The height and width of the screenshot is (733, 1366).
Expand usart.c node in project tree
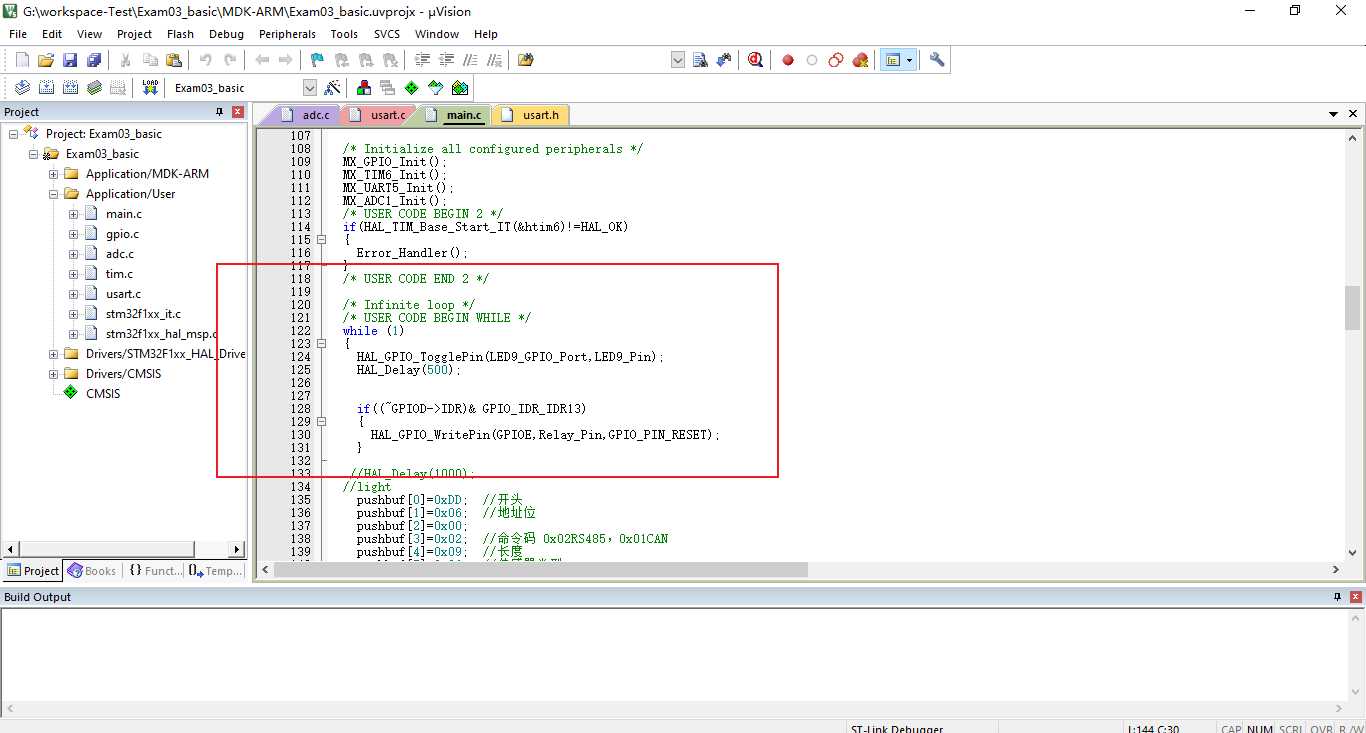(x=73, y=294)
